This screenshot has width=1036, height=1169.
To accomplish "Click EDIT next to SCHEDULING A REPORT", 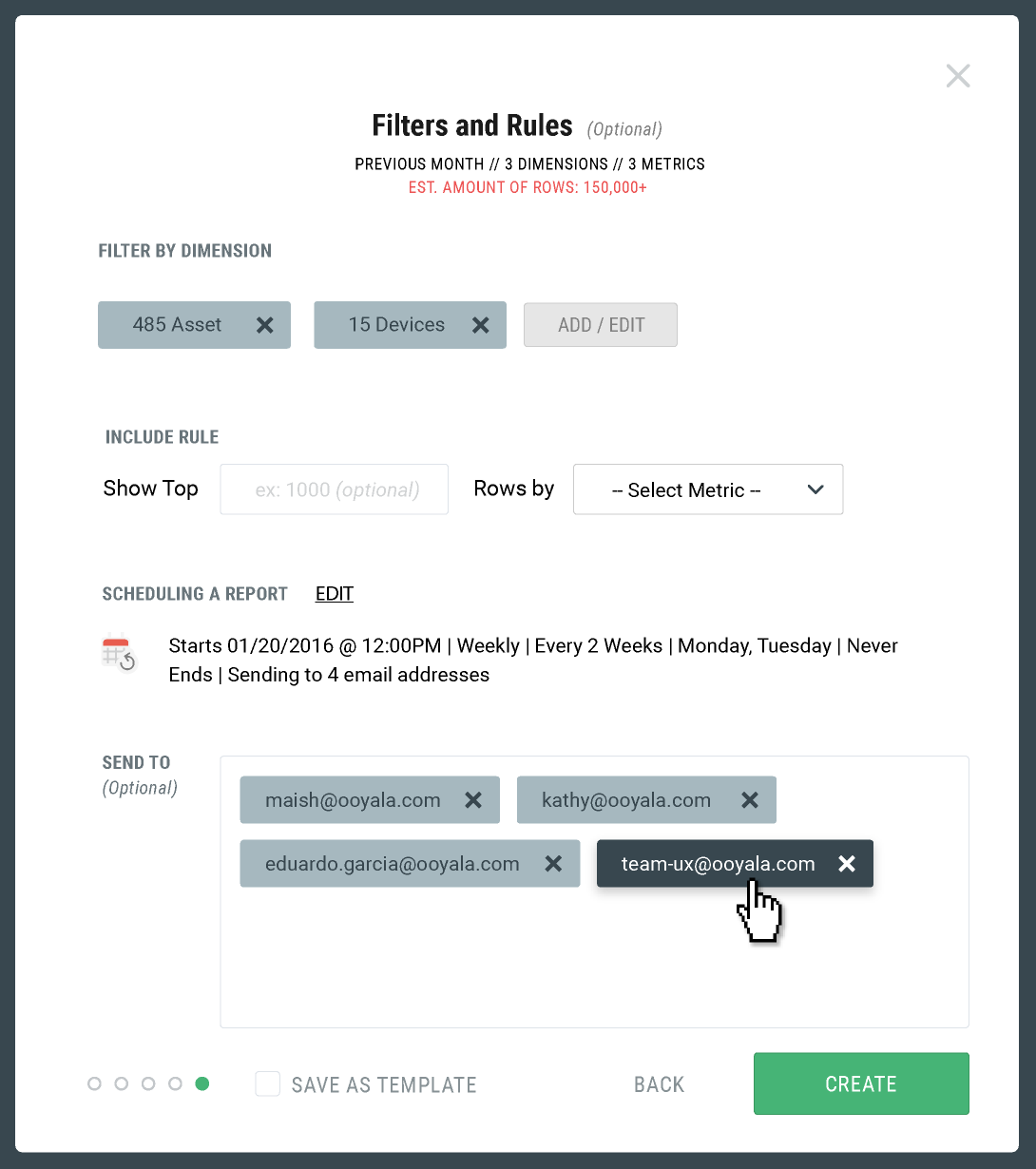I will (x=334, y=593).
